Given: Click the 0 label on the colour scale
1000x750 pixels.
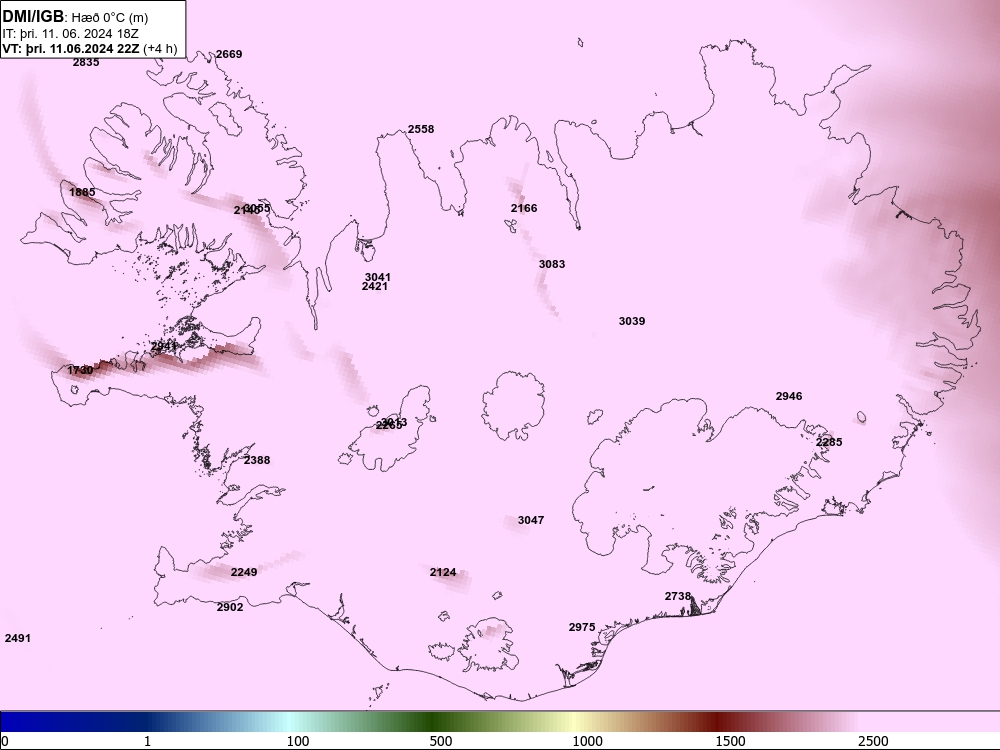Looking at the screenshot, I should pyautogui.click(x=5, y=741).
